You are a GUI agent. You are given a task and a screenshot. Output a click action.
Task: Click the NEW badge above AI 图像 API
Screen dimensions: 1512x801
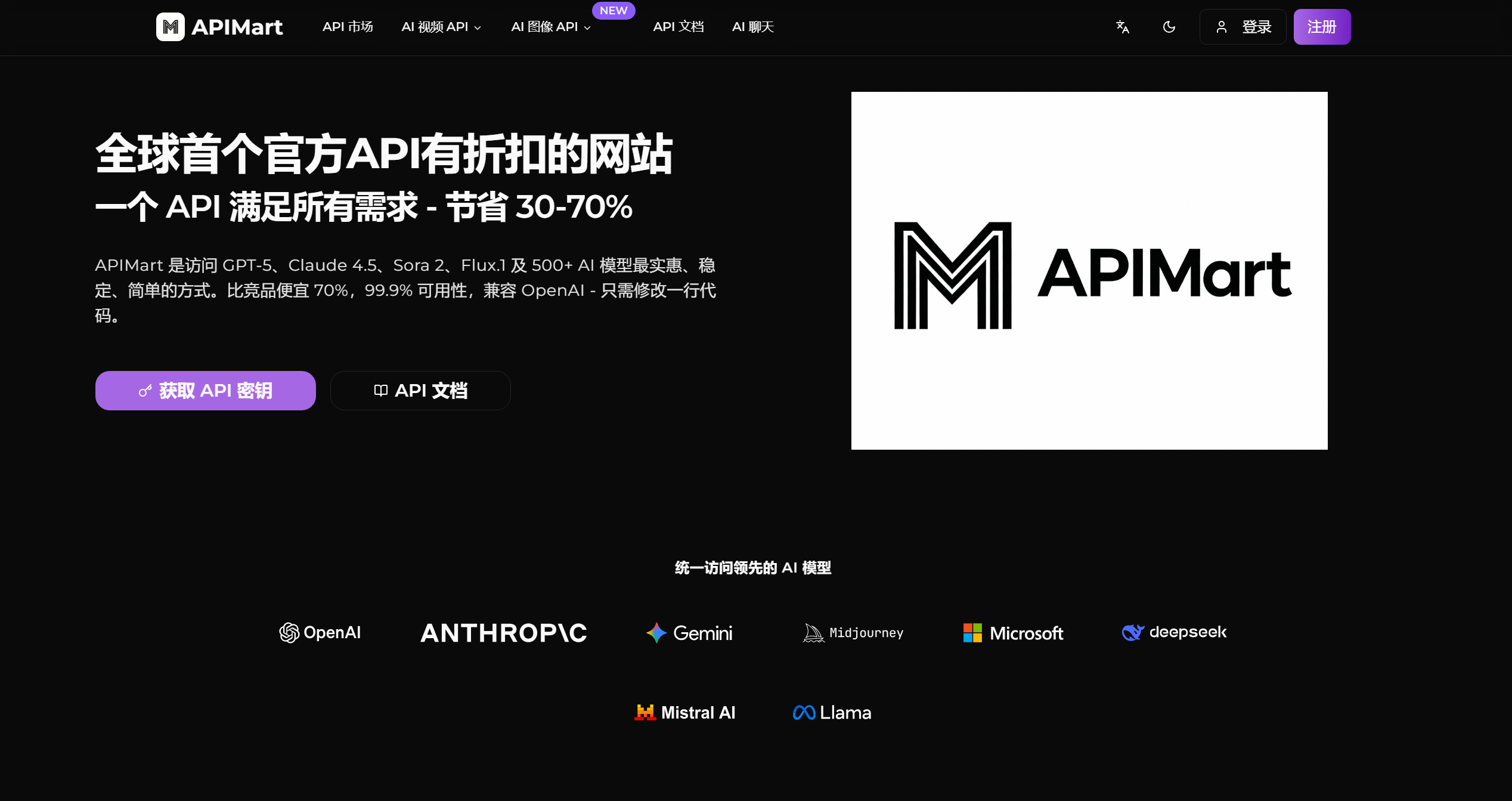tap(614, 10)
